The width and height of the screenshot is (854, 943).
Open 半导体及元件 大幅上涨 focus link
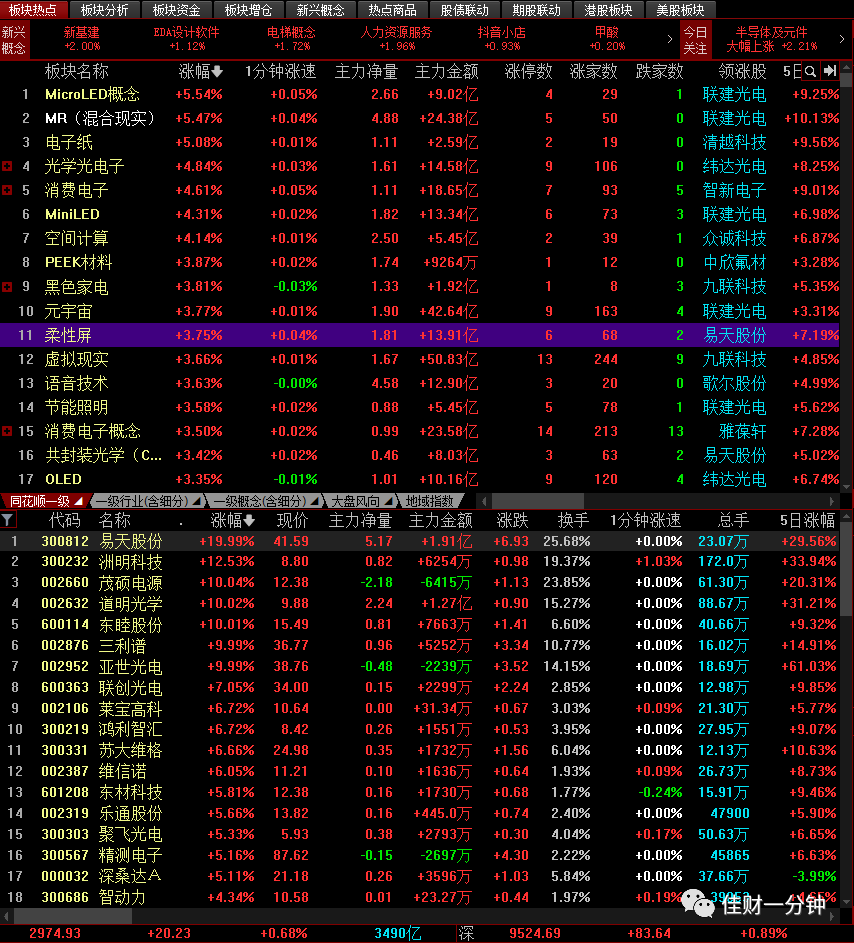click(x=772, y=39)
